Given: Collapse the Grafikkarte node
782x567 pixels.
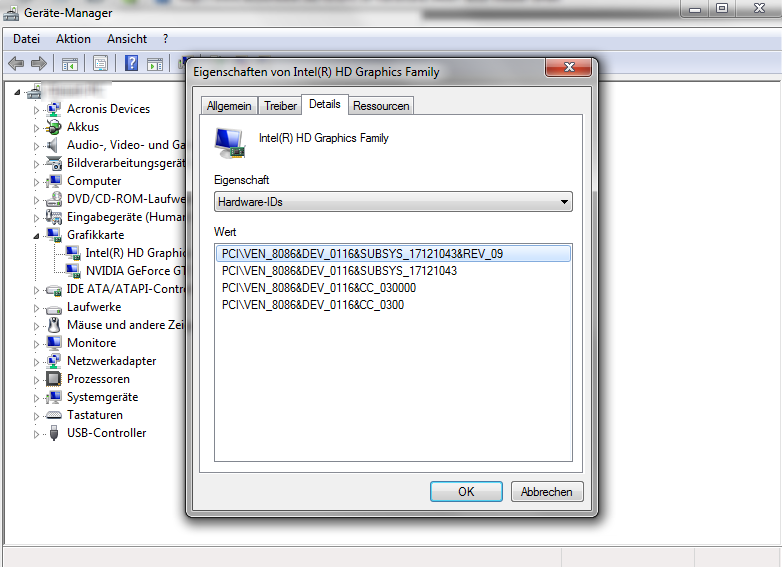Looking at the screenshot, I should tap(36, 236).
